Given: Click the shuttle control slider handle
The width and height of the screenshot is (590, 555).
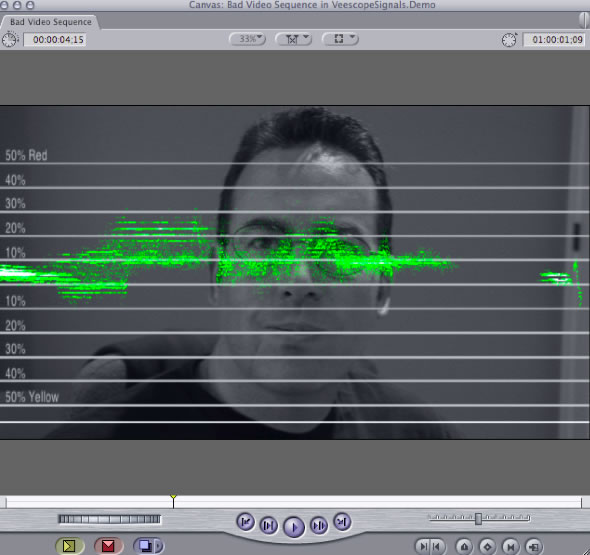Looking at the screenshot, I should pos(478,519).
